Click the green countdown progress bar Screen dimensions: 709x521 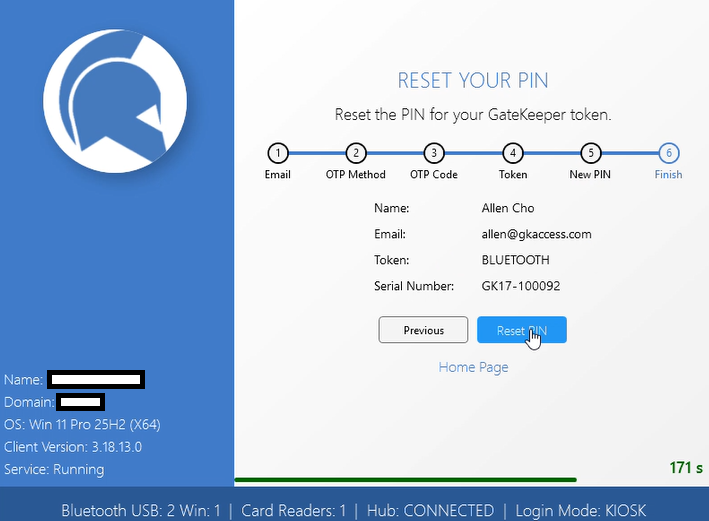click(406, 479)
